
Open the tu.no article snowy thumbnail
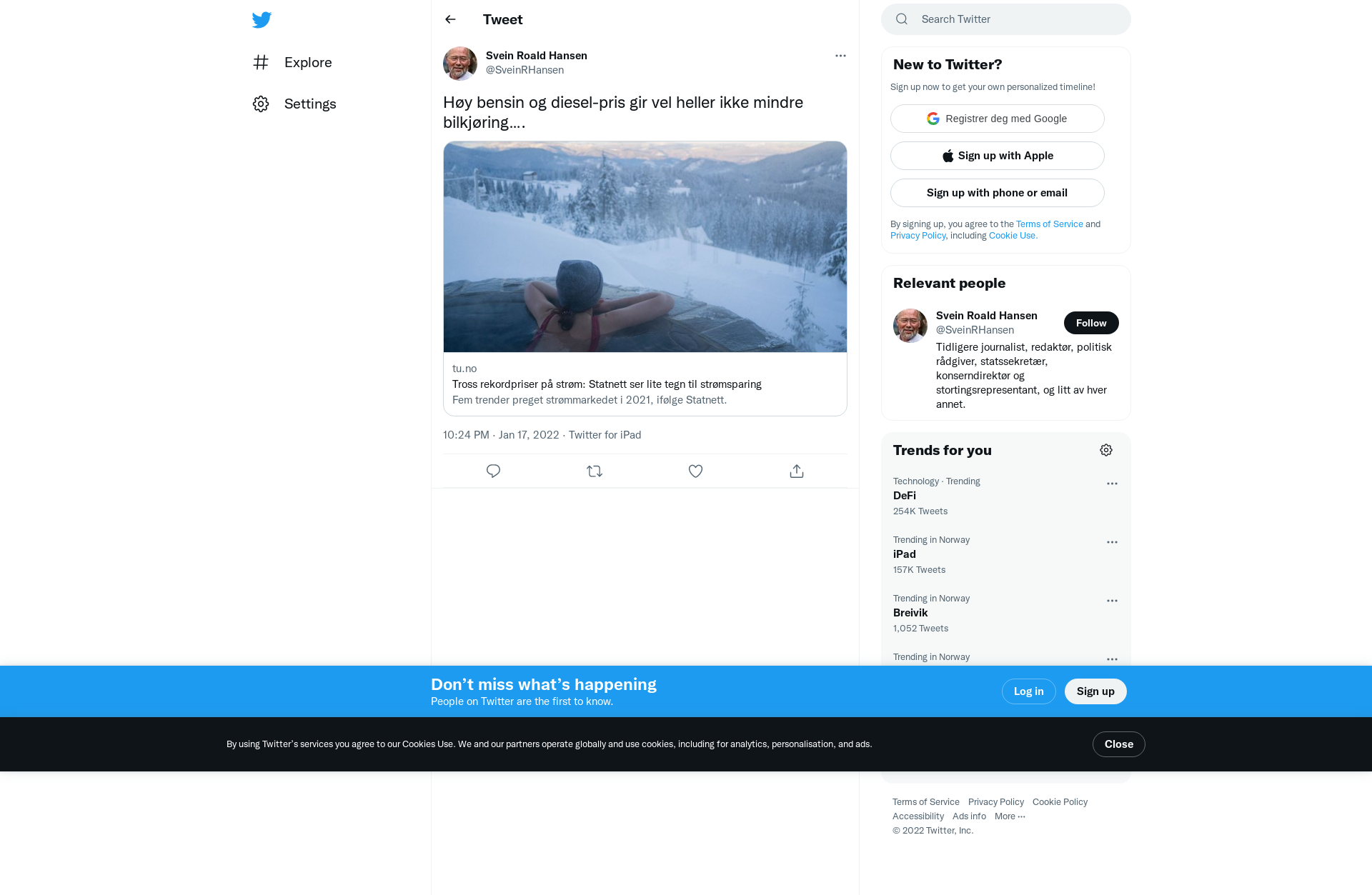(645, 246)
